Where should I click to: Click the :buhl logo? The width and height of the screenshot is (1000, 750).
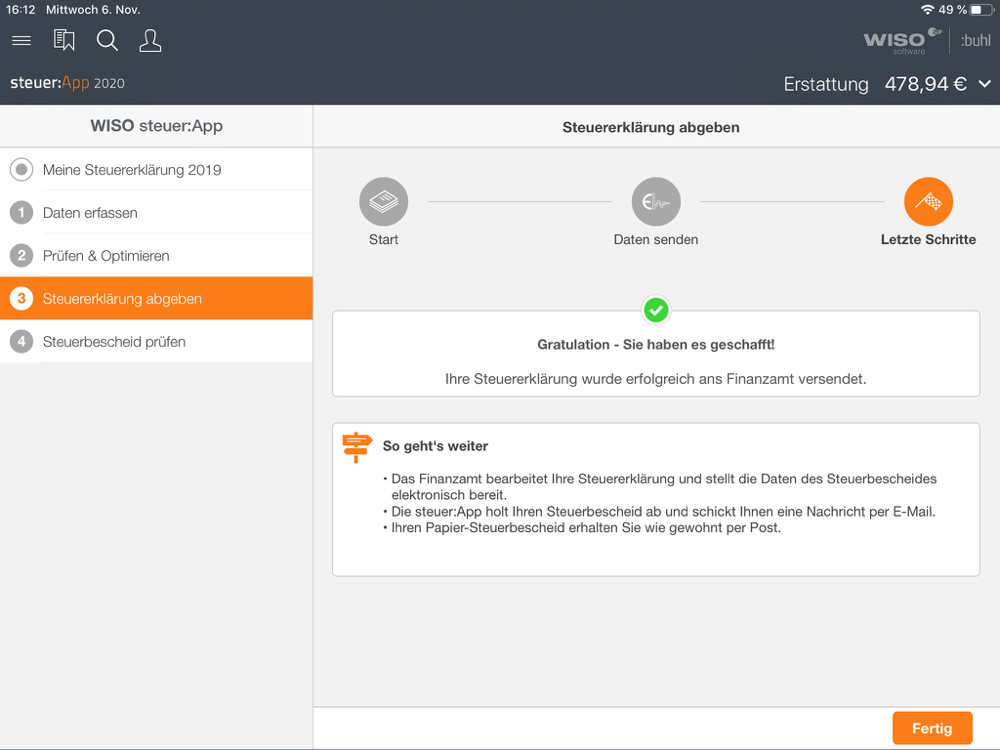(x=975, y=41)
